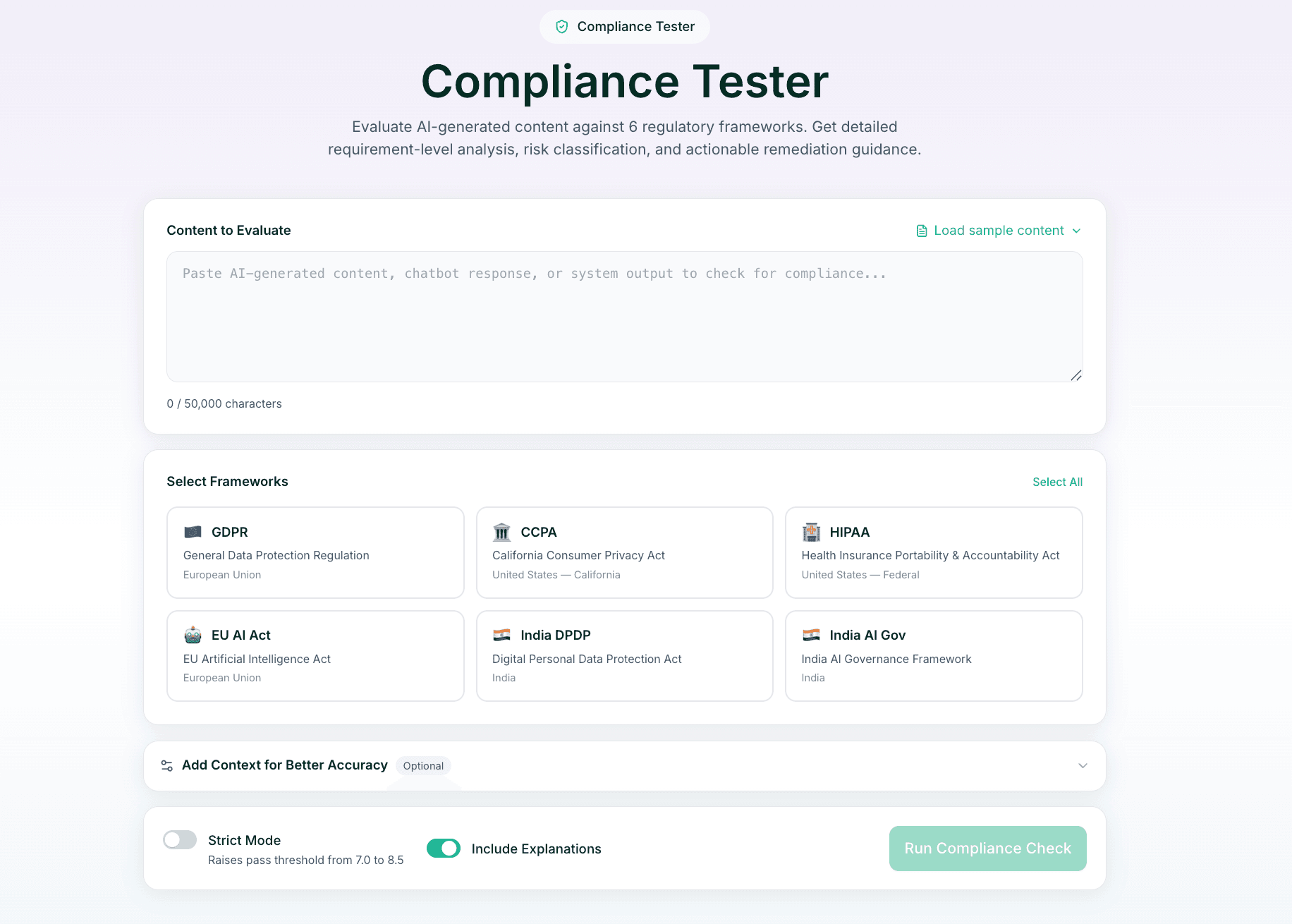Click the shield icon in the Compliance Tester badge
This screenshot has height=924, width=1292.
(561, 26)
